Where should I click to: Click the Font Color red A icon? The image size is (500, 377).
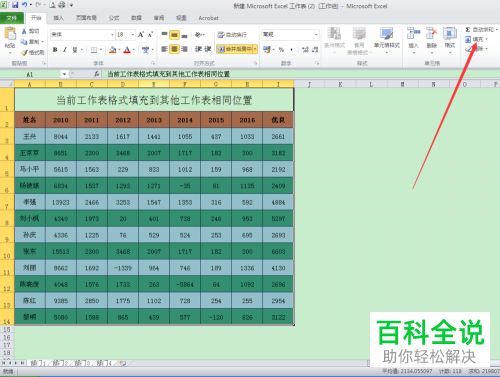(127, 50)
